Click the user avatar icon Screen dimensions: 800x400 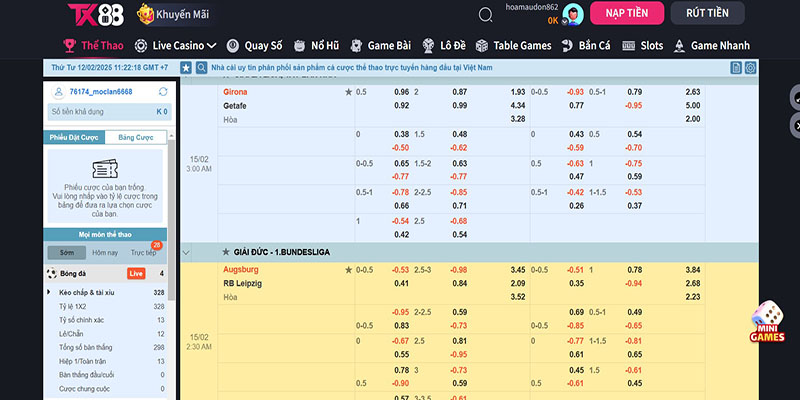[x=573, y=13]
